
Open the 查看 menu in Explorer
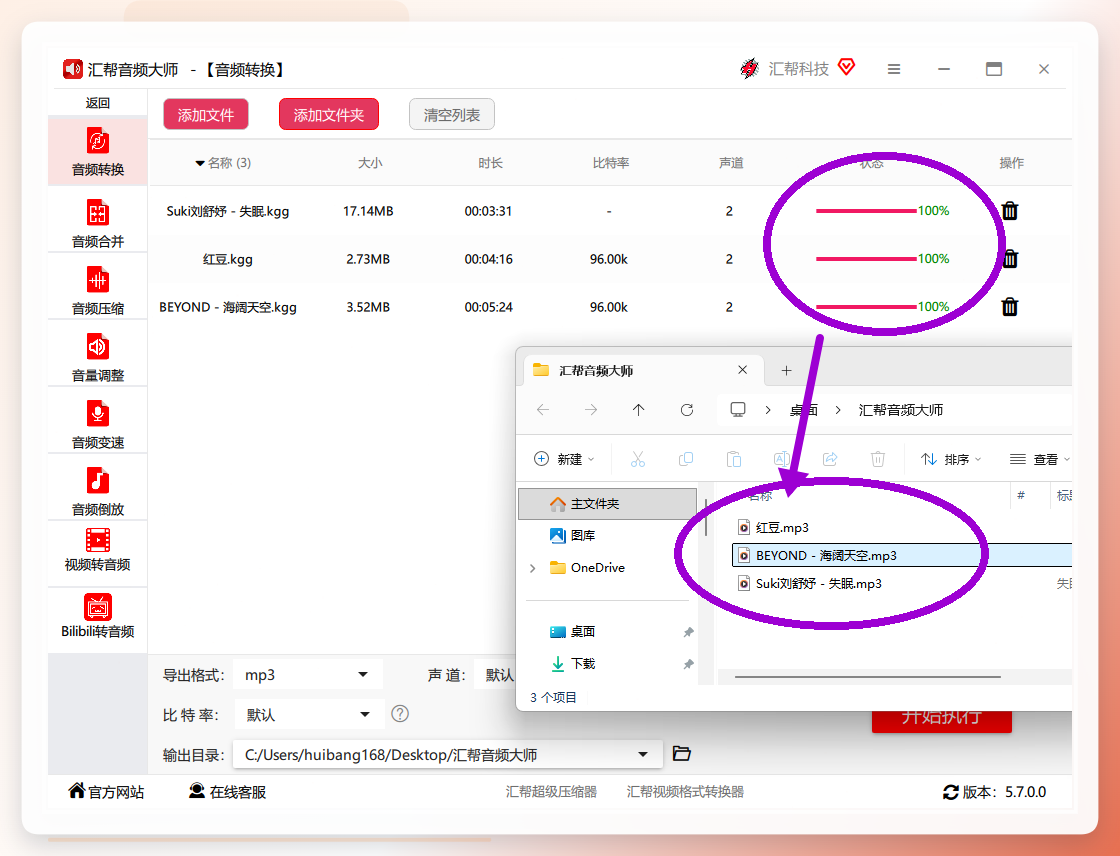1039,459
